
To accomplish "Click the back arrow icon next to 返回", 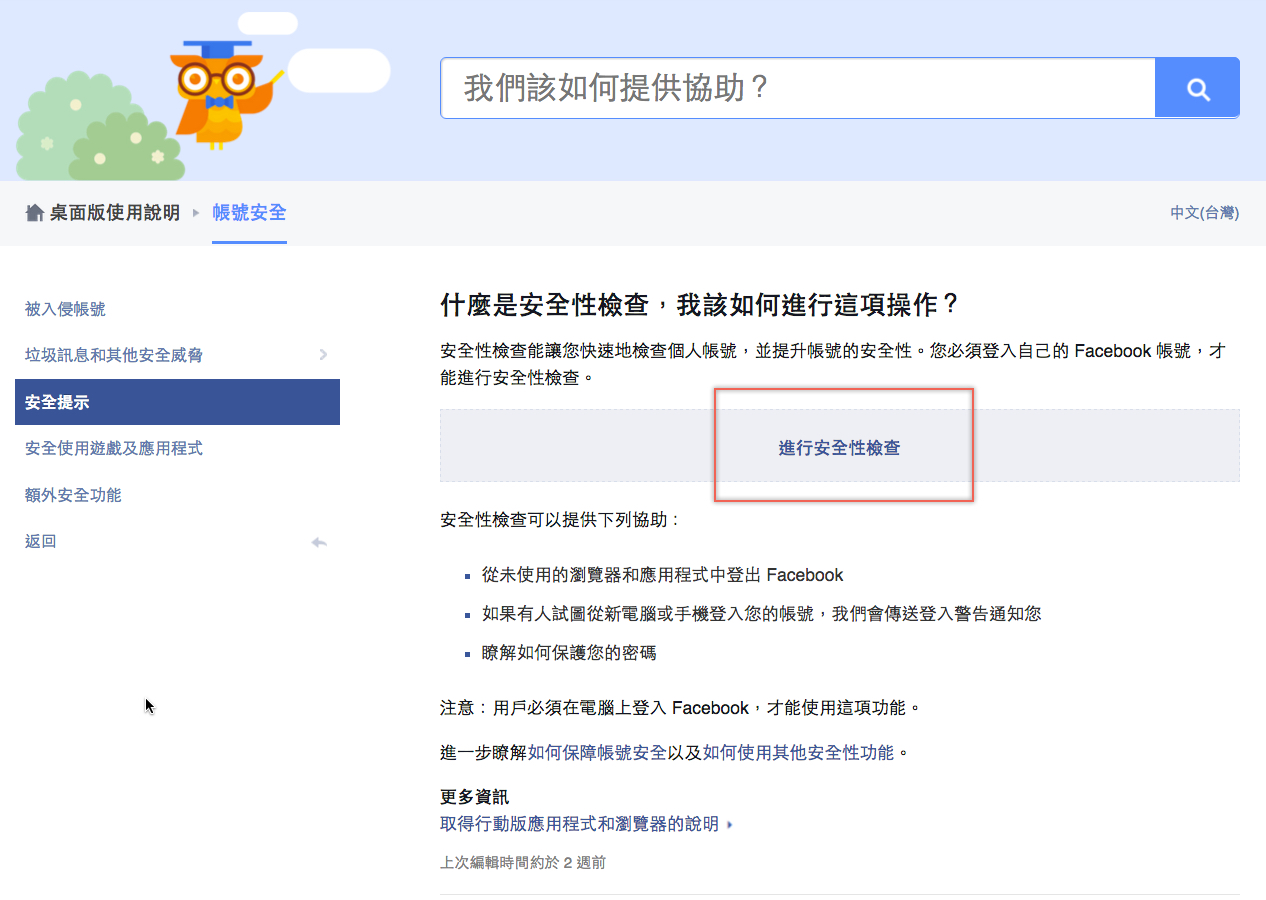I will pos(319,541).
